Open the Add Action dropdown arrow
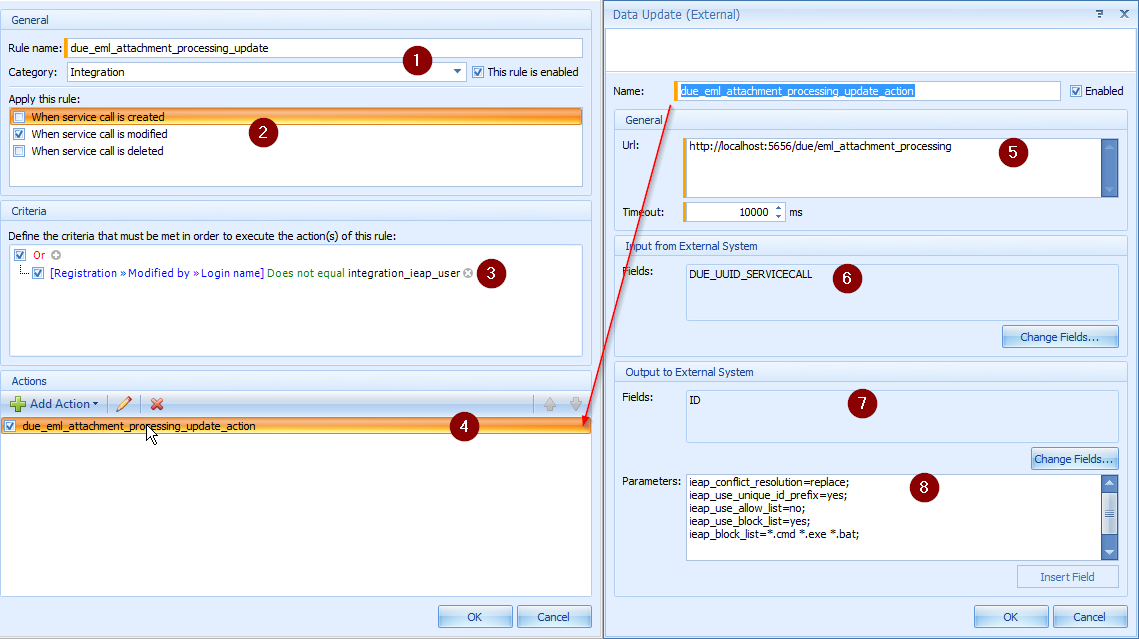1139x639 pixels. click(96, 404)
